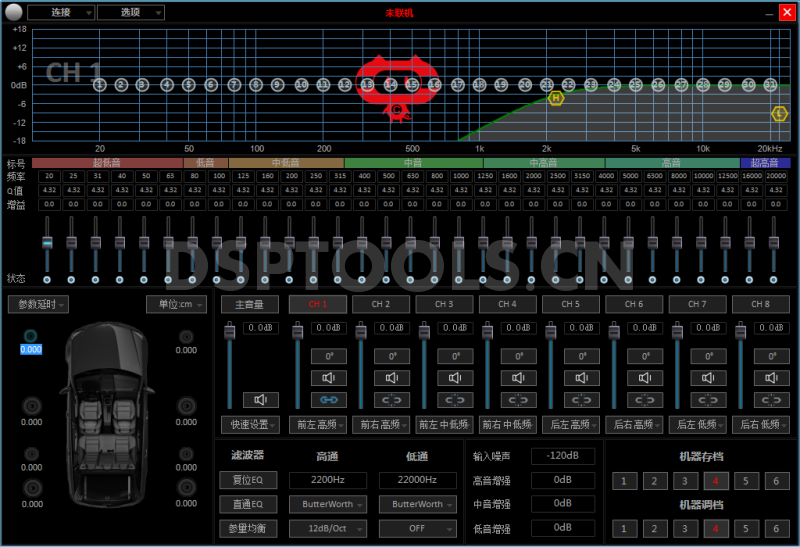Select the yellow L low-pass marker on graph
Viewport: 800px width, 547px height.
click(779, 114)
